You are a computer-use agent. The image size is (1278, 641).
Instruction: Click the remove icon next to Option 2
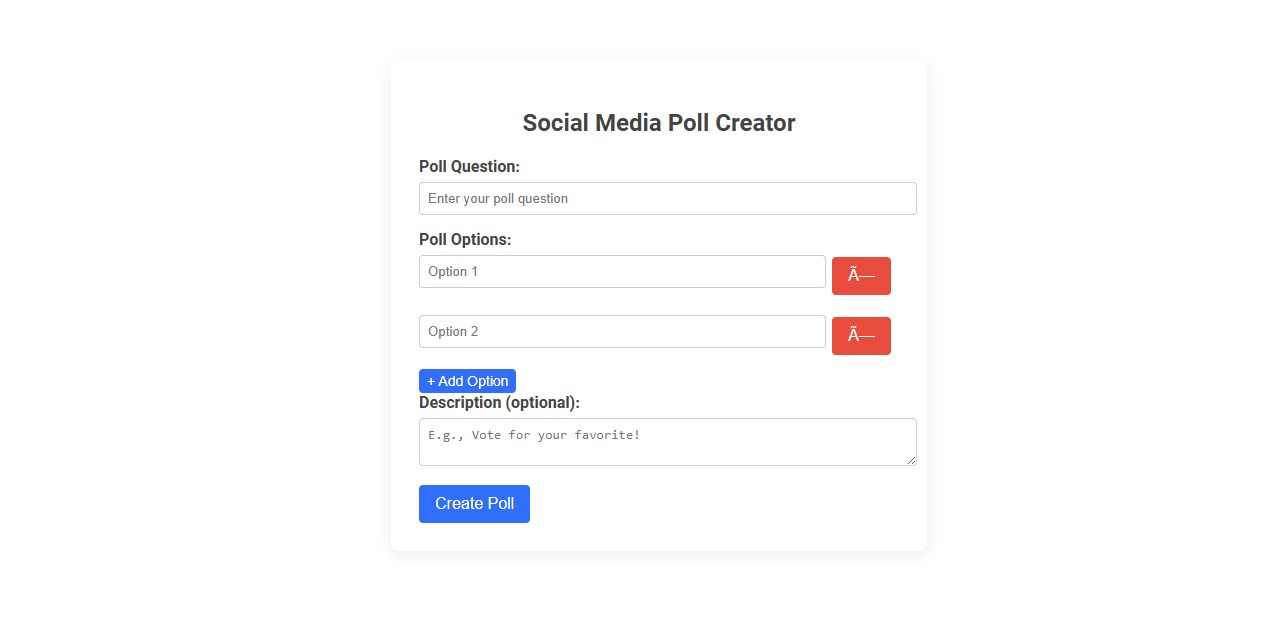coord(861,336)
